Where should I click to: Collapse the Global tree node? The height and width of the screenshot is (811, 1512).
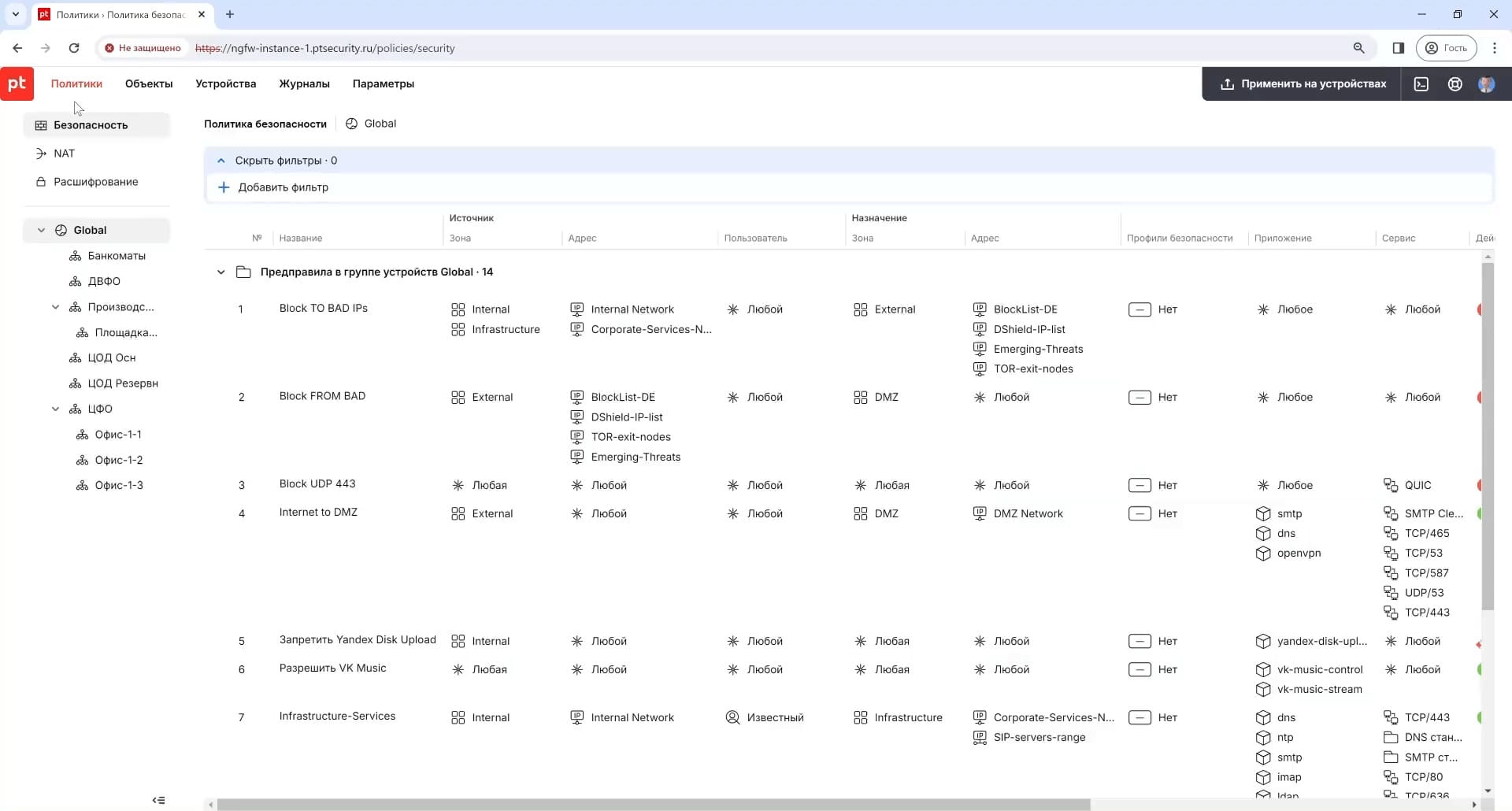tap(41, 231)
